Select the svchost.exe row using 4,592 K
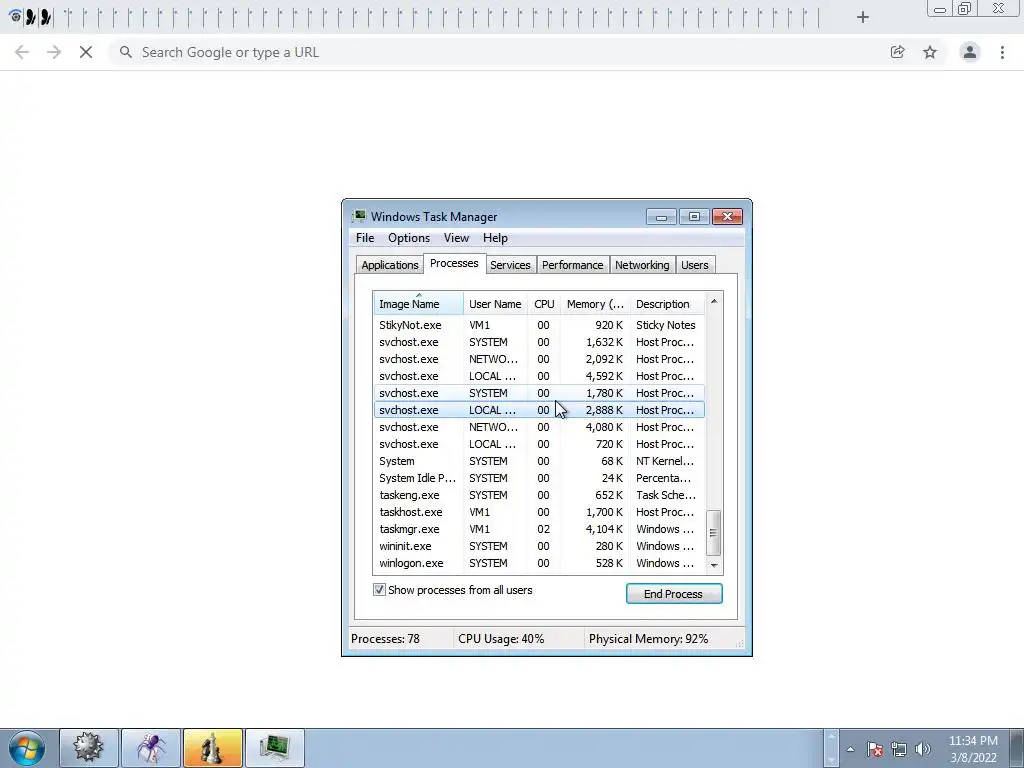 pyautogui.click(x=539, y=376)
